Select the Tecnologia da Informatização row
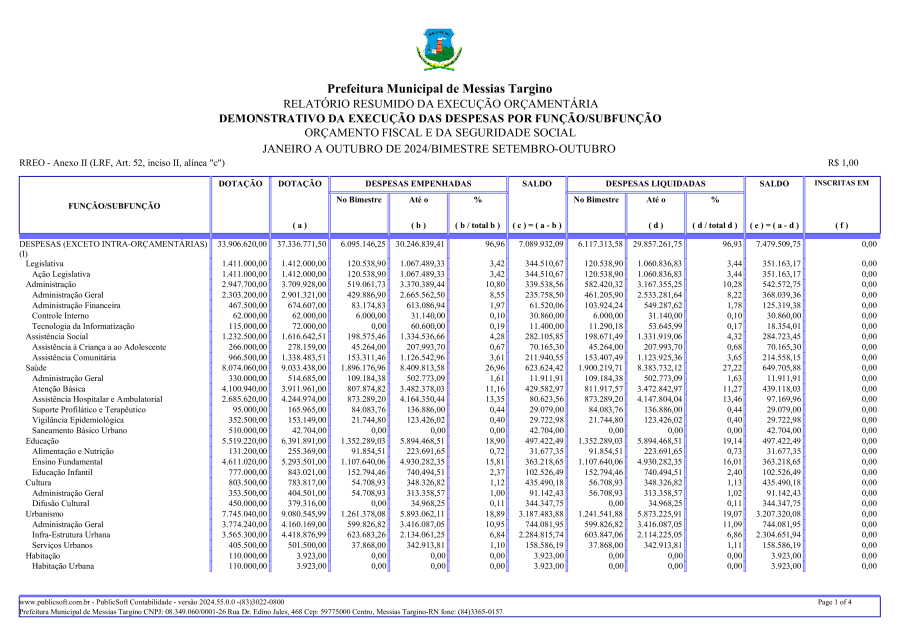Viewport: 900px width, 637px height. [x=83, y=326]
